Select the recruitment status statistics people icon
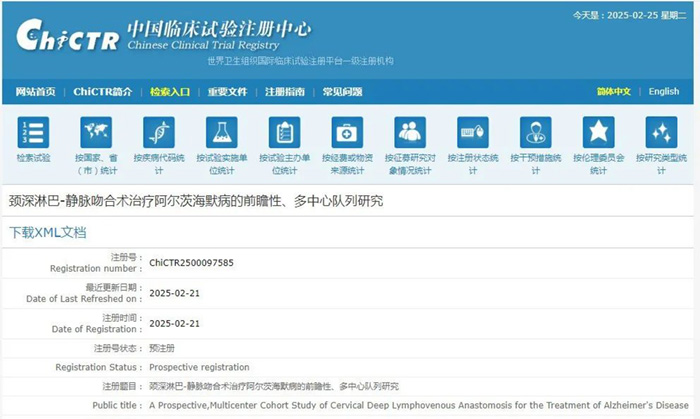This screenshot has width=700, height=419. (x=410, y=132)
